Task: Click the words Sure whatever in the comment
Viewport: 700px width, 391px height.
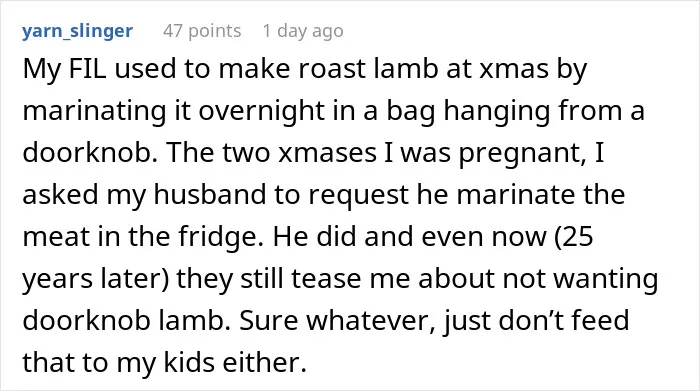Action: [338, 321]
